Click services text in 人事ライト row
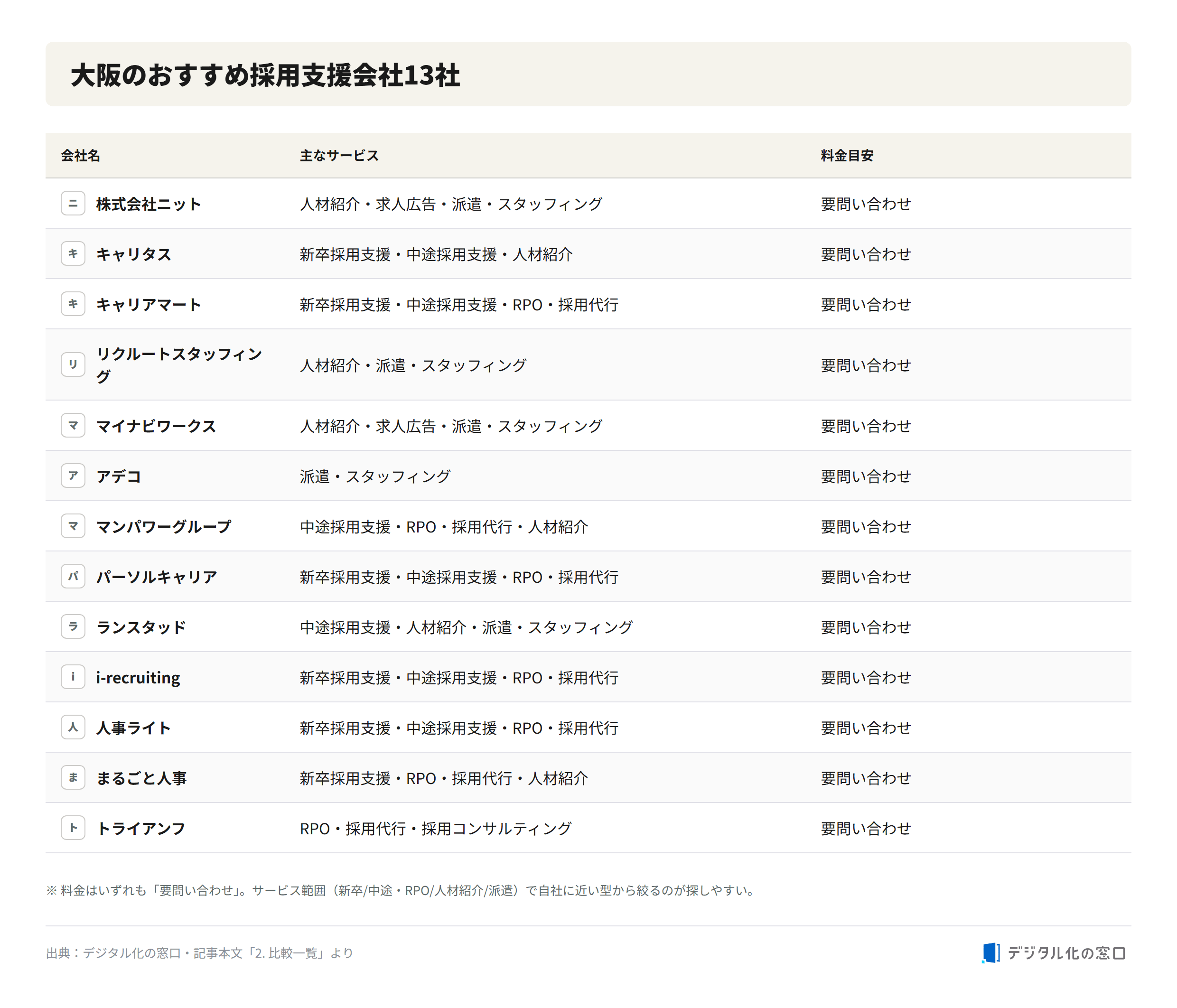This screenshot has height=1008, width=1177. [459, 728]
